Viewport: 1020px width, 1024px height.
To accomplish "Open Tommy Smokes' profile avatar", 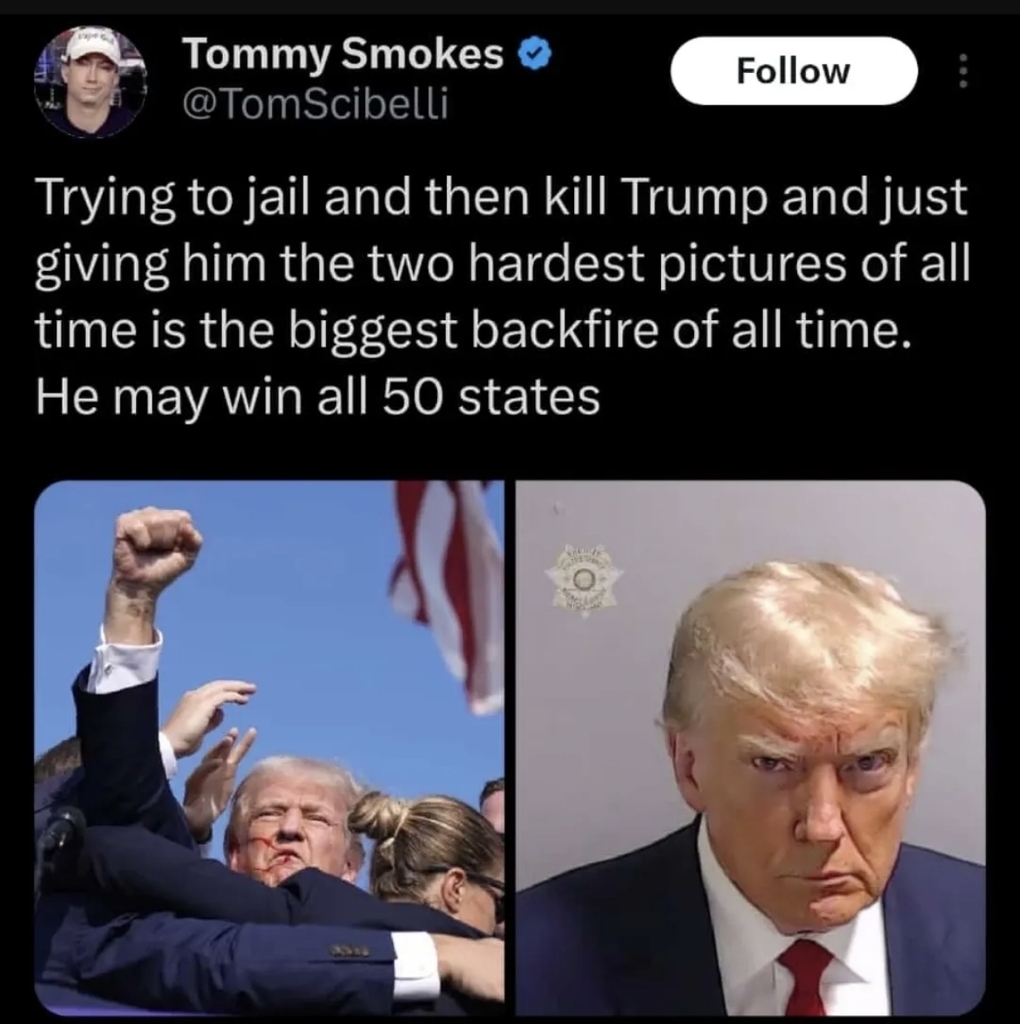I will click(x=91, y=81).
